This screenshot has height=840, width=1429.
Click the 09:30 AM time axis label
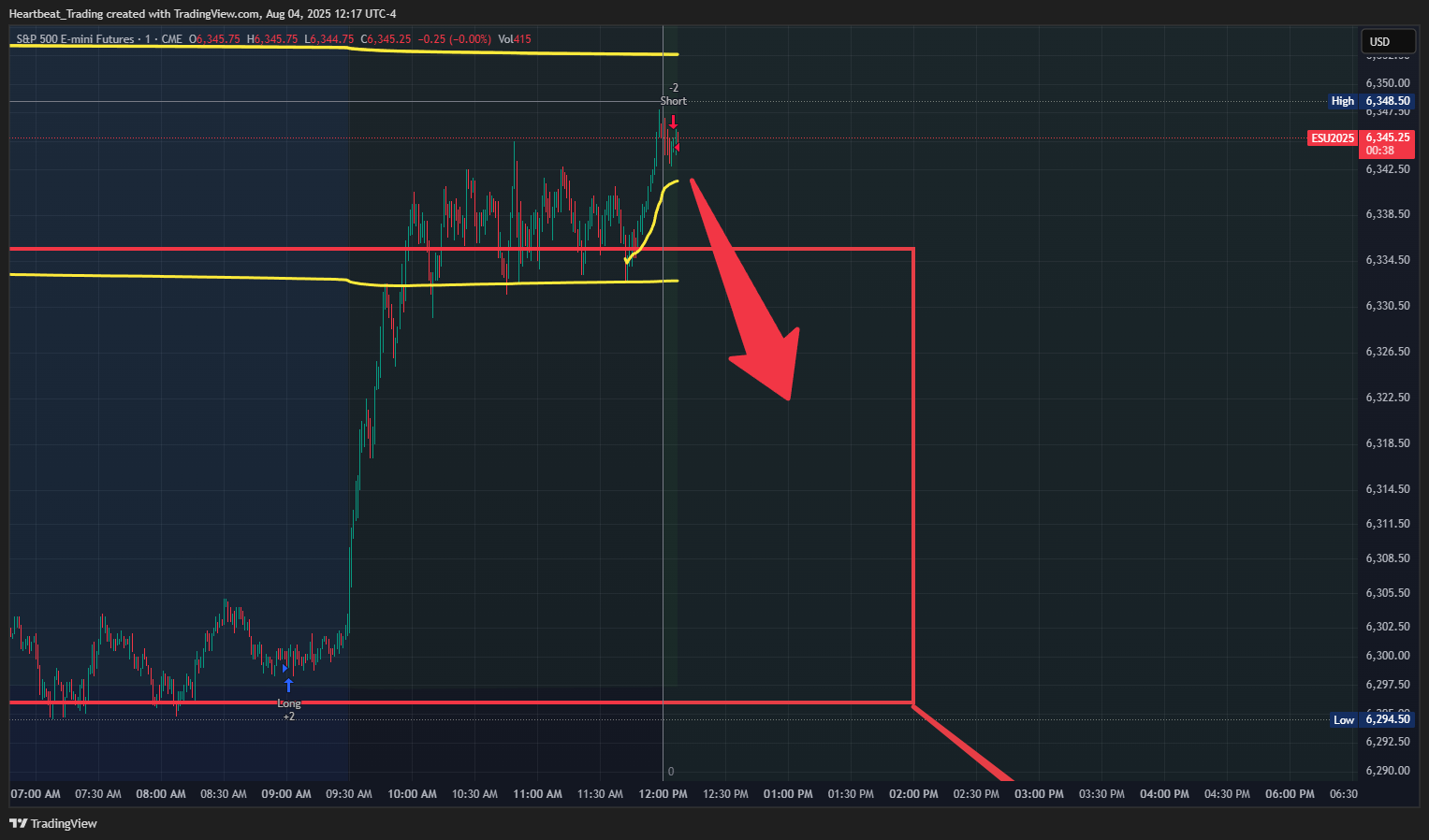point(349,794)
